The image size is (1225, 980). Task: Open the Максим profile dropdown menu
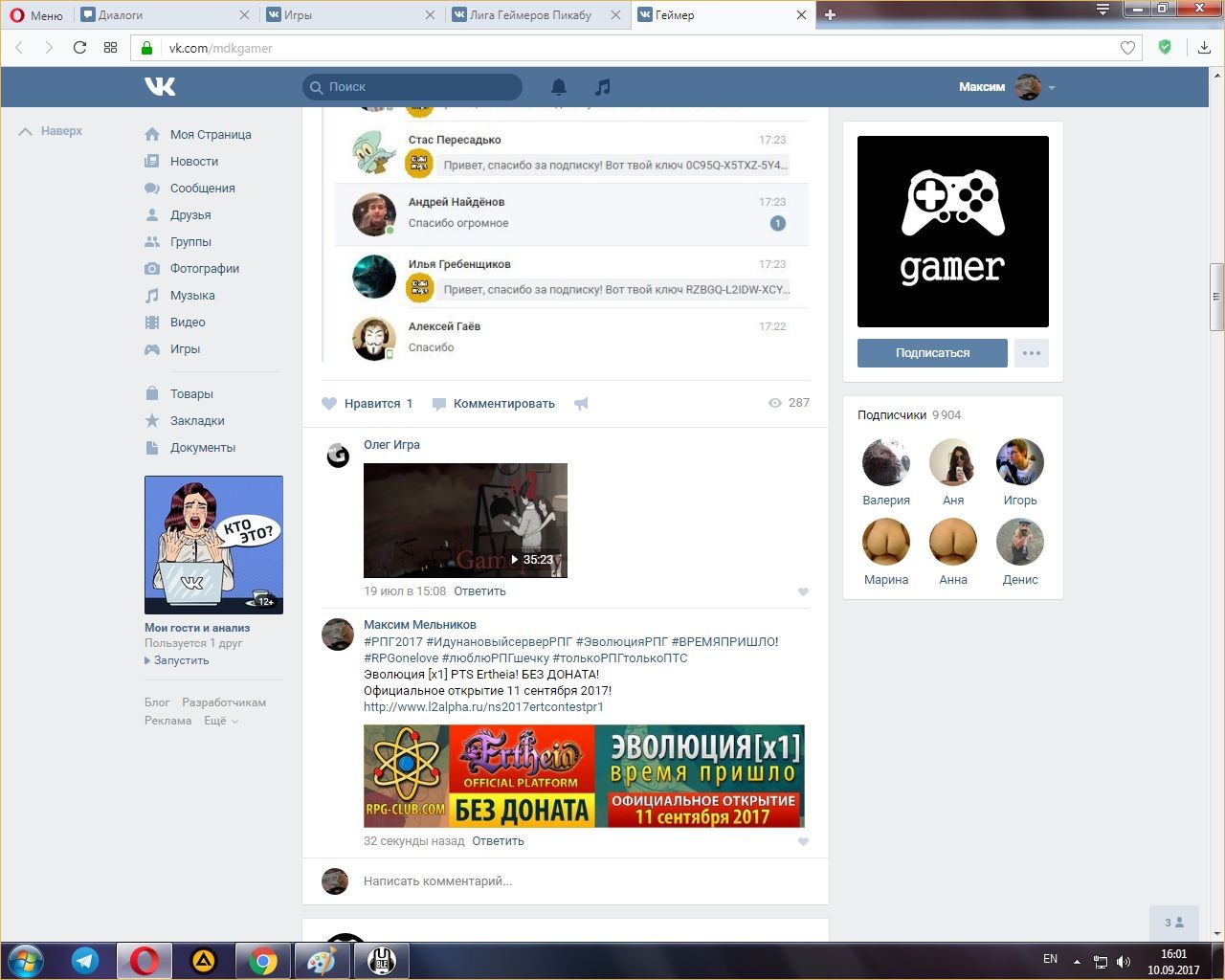click(x=1007, y=87)
